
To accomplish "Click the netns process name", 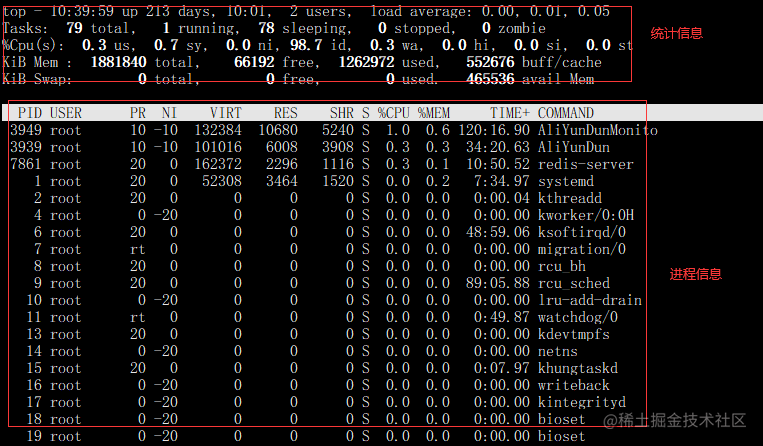I will tap(557, 352).
